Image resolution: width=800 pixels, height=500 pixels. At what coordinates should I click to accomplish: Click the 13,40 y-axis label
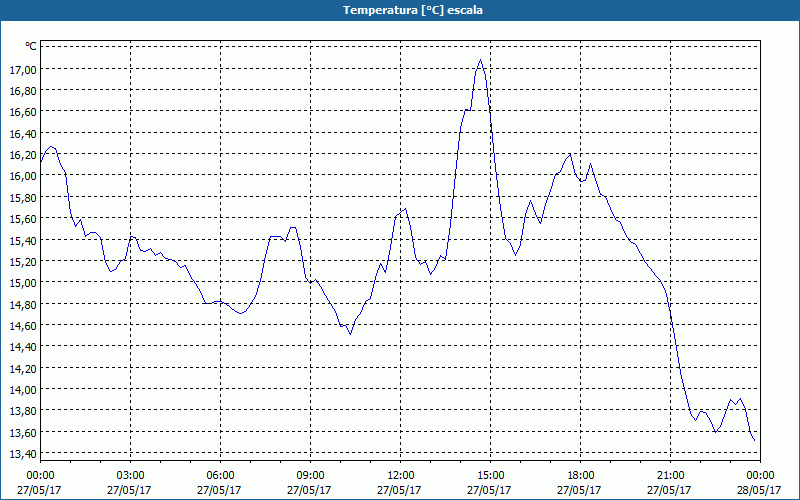23,454
